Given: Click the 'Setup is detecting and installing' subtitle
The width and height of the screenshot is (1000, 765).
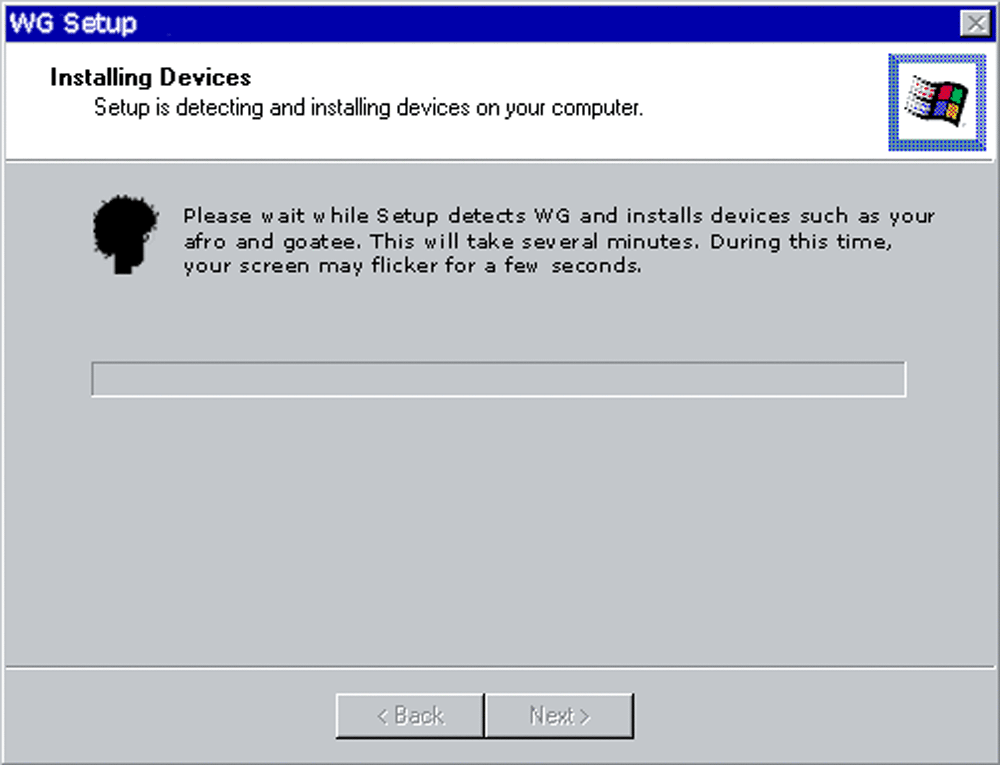Looking at the screenshot, I should coord(369,108).
